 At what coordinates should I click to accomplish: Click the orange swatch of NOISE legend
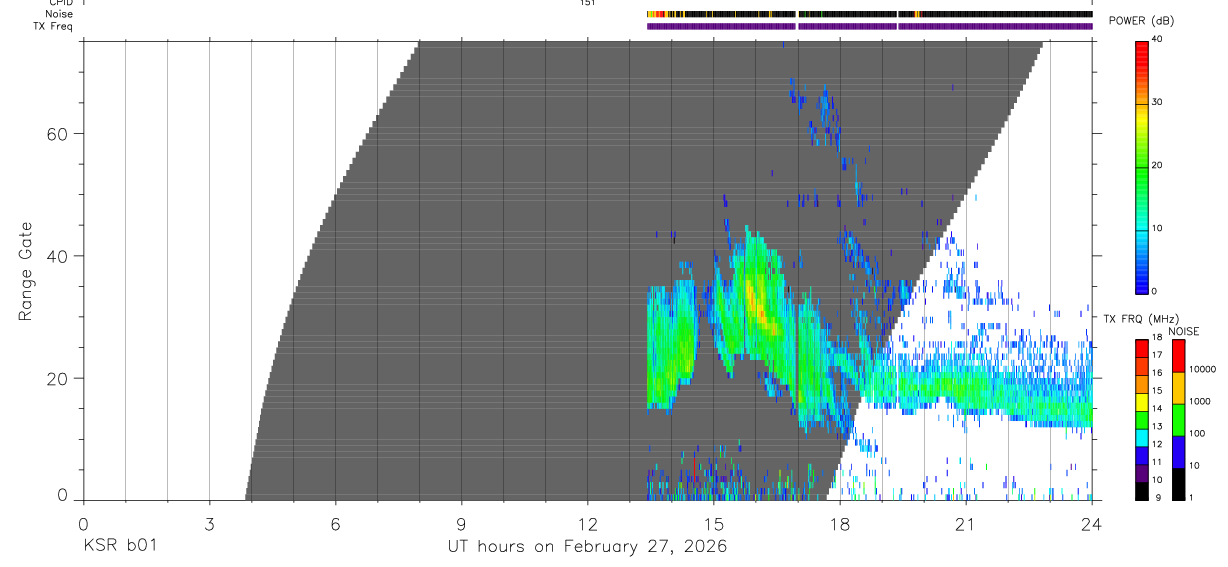[x=1178, y=388]
